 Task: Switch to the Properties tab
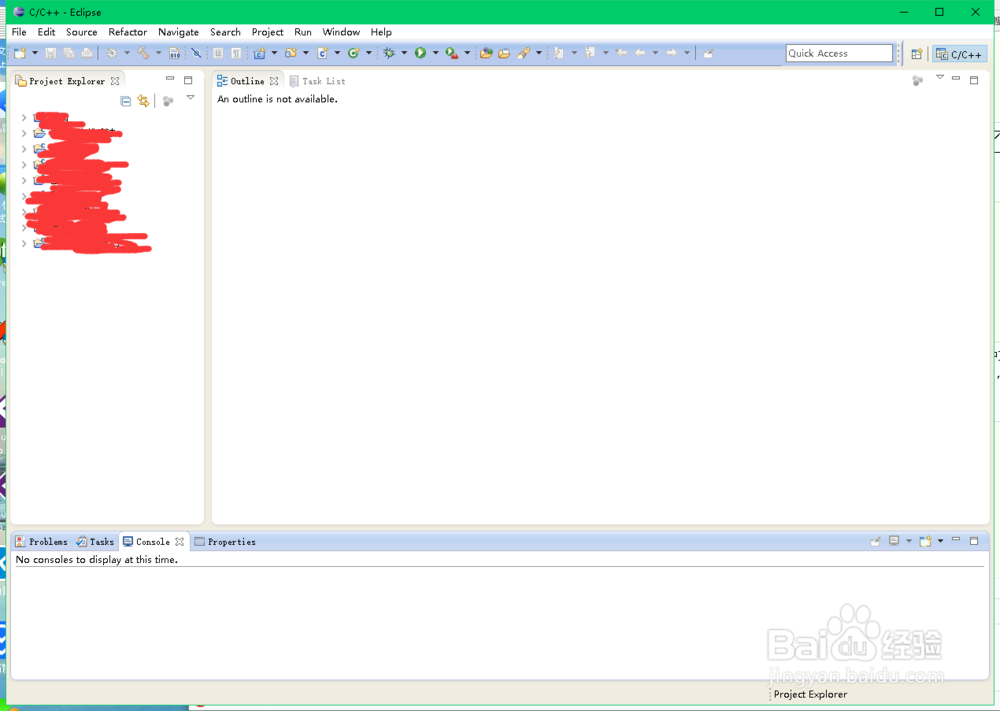point(225,541)
